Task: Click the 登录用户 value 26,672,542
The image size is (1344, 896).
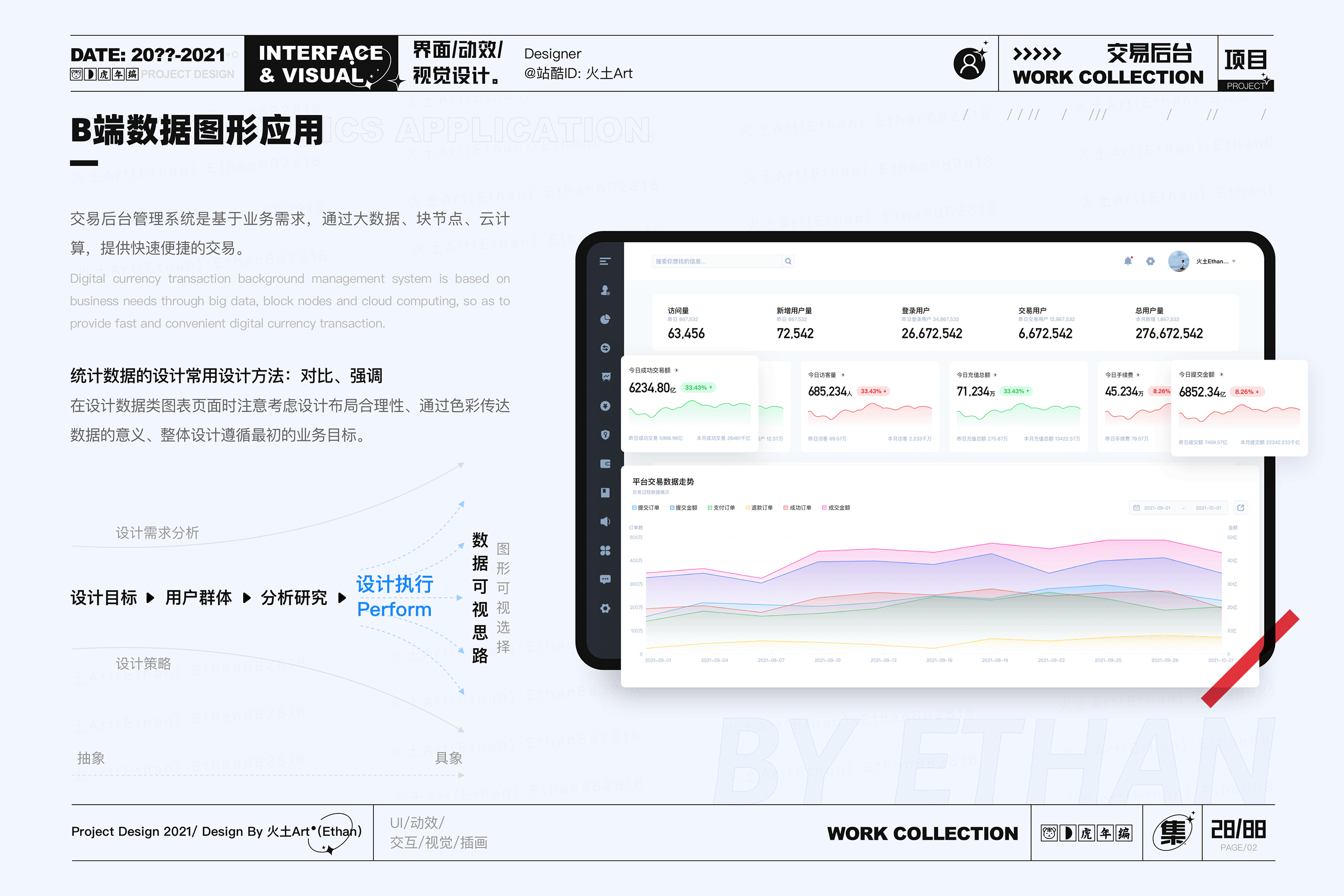Action: click(x=931, y=333)
